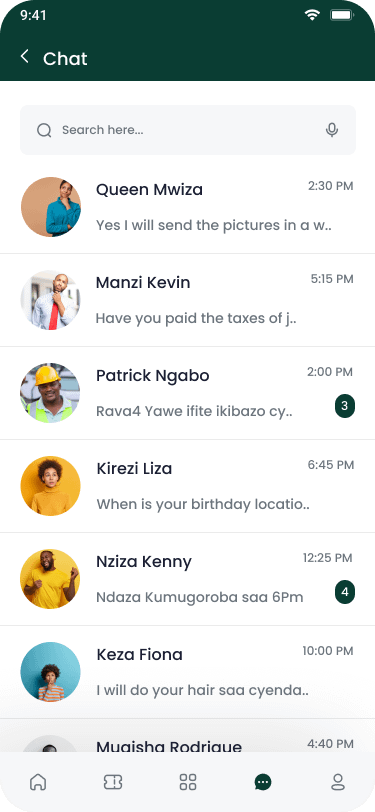The image size is (375, 812).
Task: Open the Home tab in bottom navigation
Action: pos(38,781)
